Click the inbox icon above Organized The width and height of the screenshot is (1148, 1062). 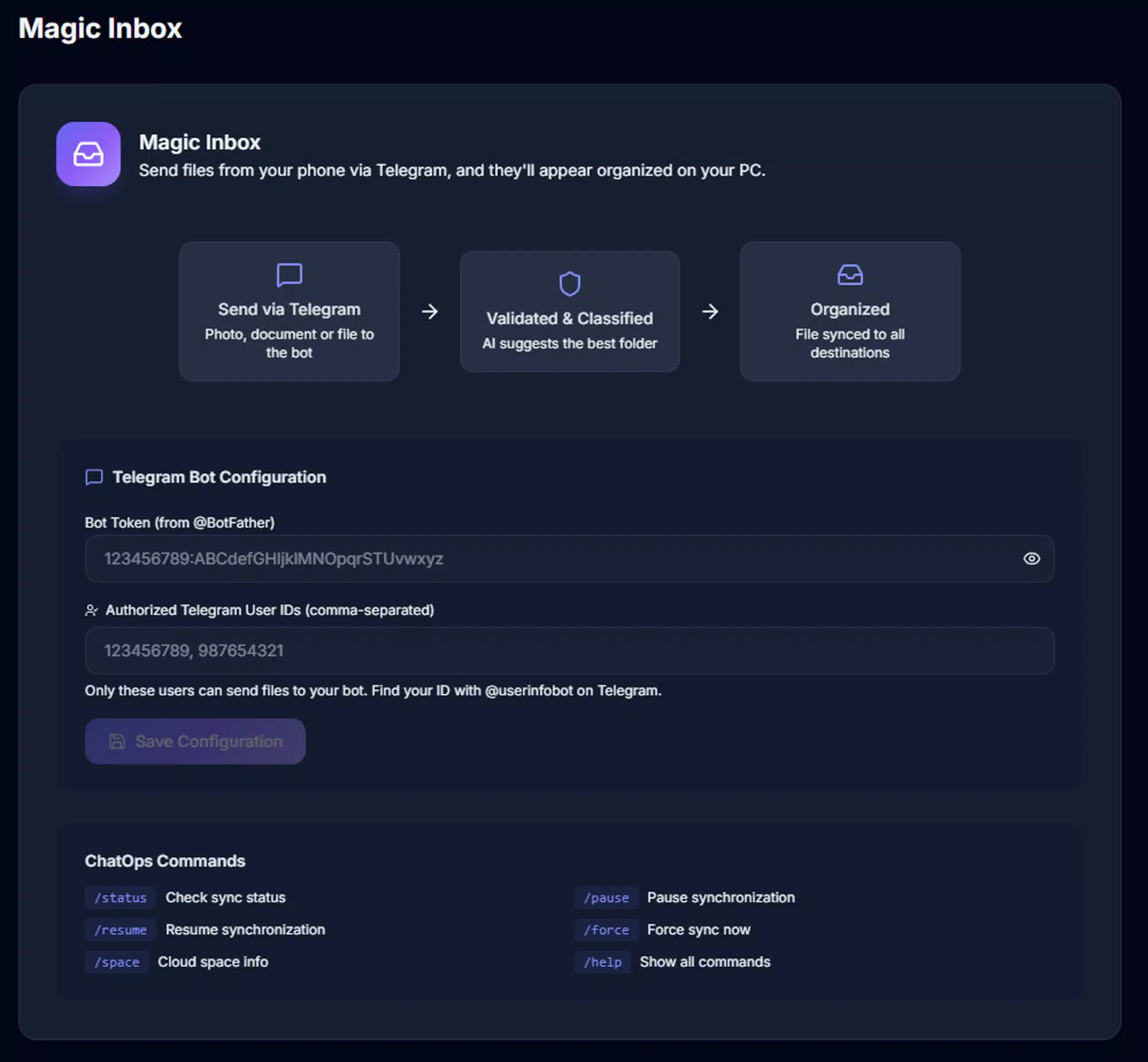pyautogui.click(x=850, y=275)
